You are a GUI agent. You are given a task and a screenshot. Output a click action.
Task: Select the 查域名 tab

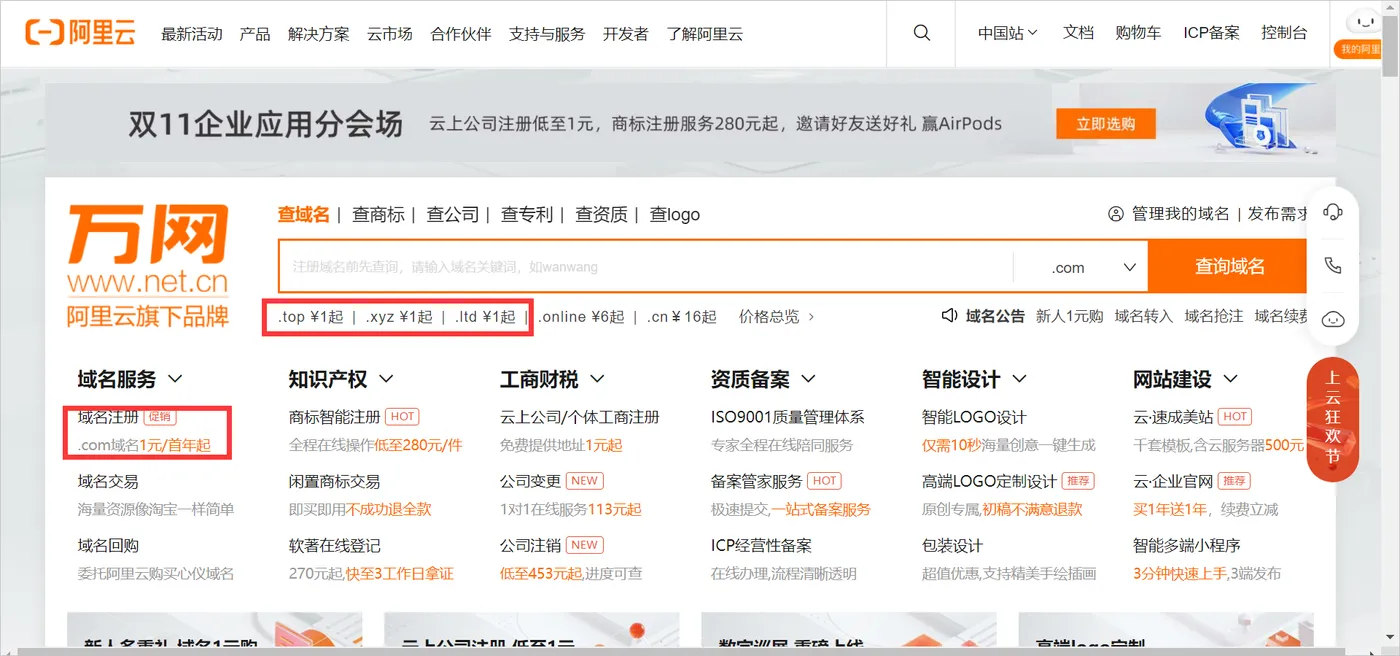click(x=303, y=214)
